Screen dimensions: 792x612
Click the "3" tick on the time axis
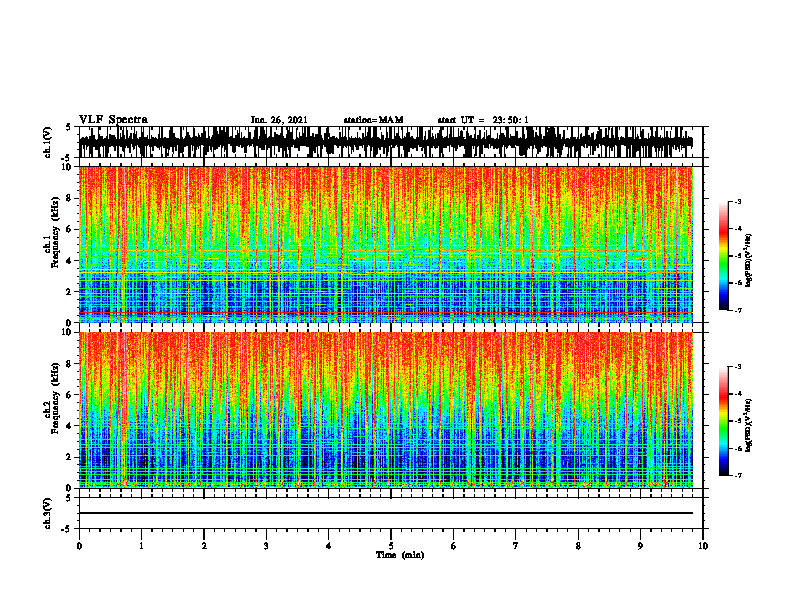pos(266,546)
